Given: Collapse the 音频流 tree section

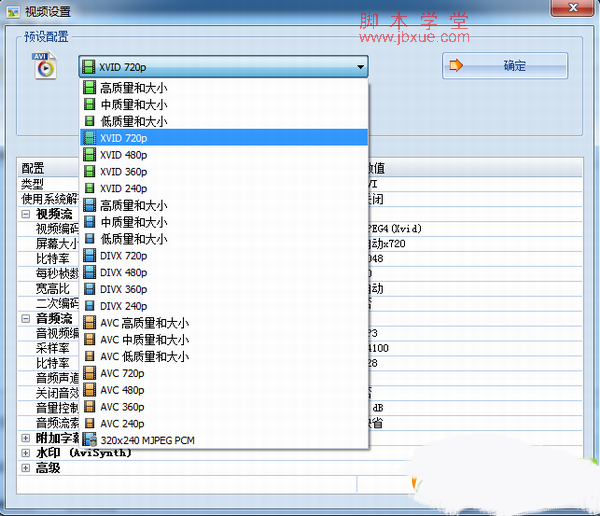Looking at the screenshot, I should click(25, 318).
